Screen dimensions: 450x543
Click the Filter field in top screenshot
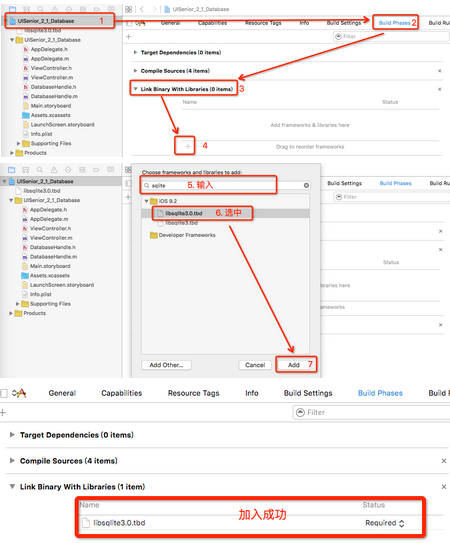click(391, 36)
